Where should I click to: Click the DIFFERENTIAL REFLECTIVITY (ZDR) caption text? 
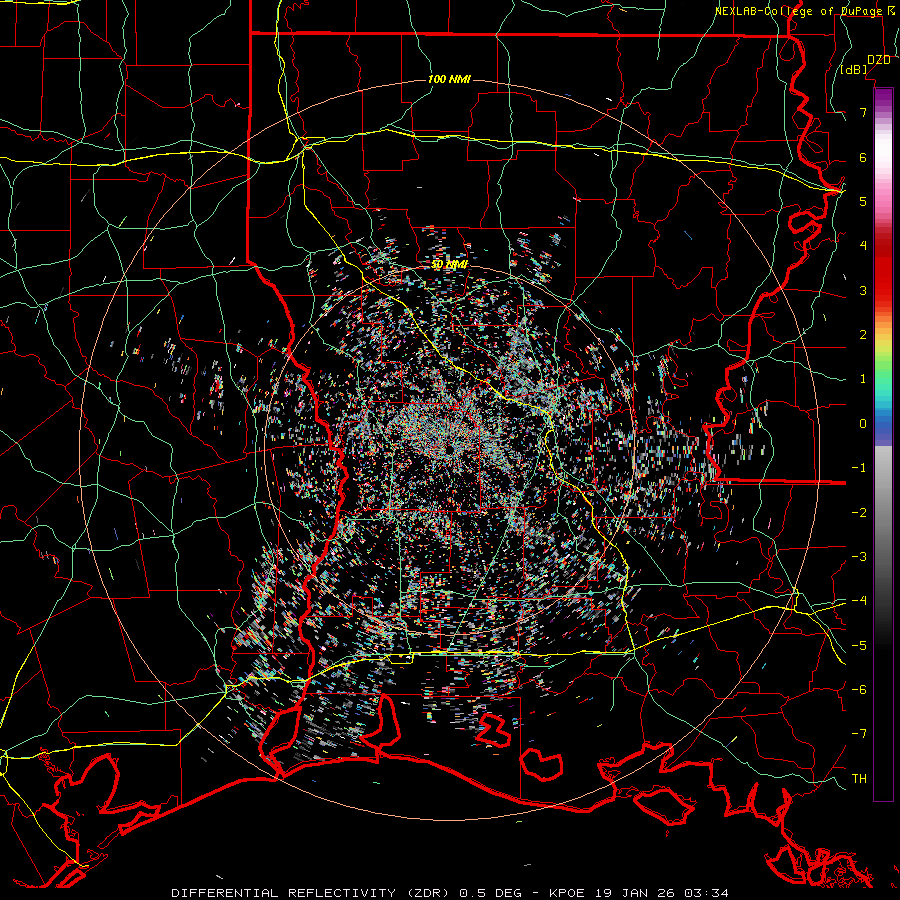[x=312, y=893]
